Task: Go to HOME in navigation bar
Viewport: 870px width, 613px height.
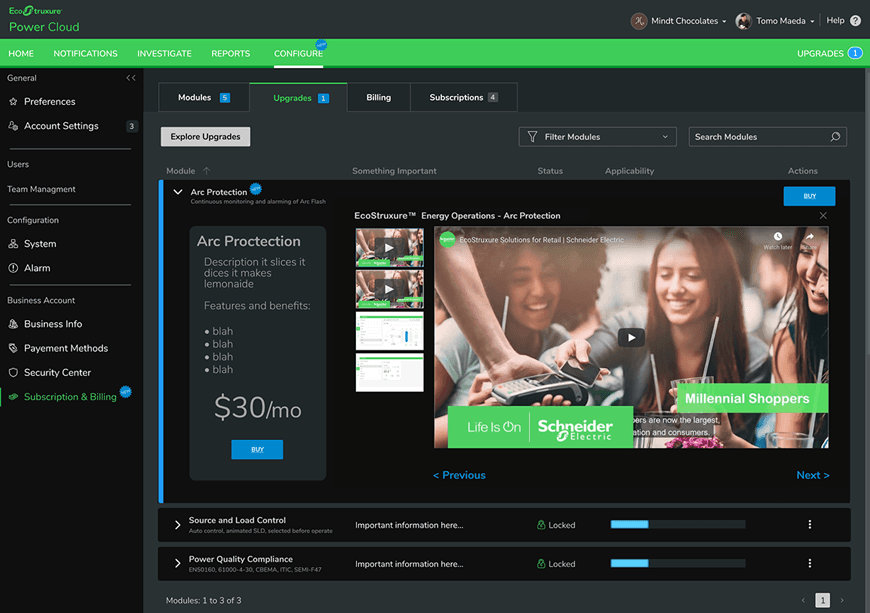Action: [x=21, y=53]
